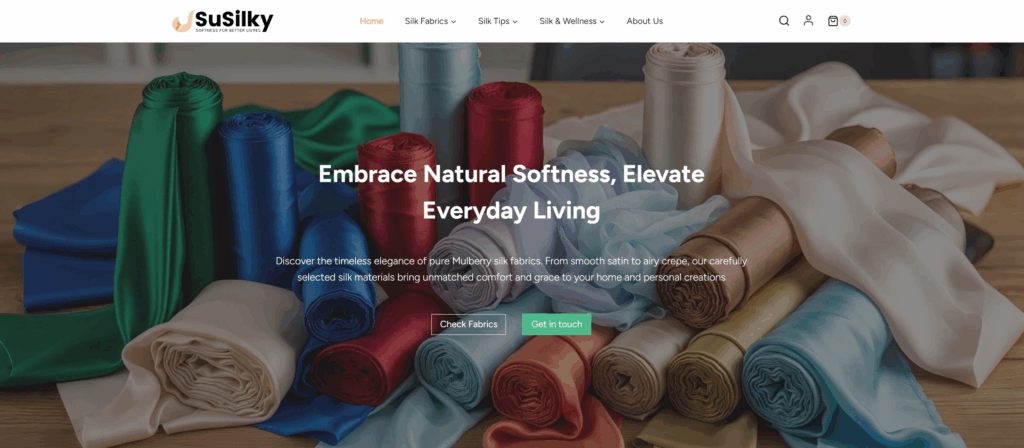Expand the Silk Tips dropdown arrow
Viewport: 1024px width, 448px height.
coord(515,22)
